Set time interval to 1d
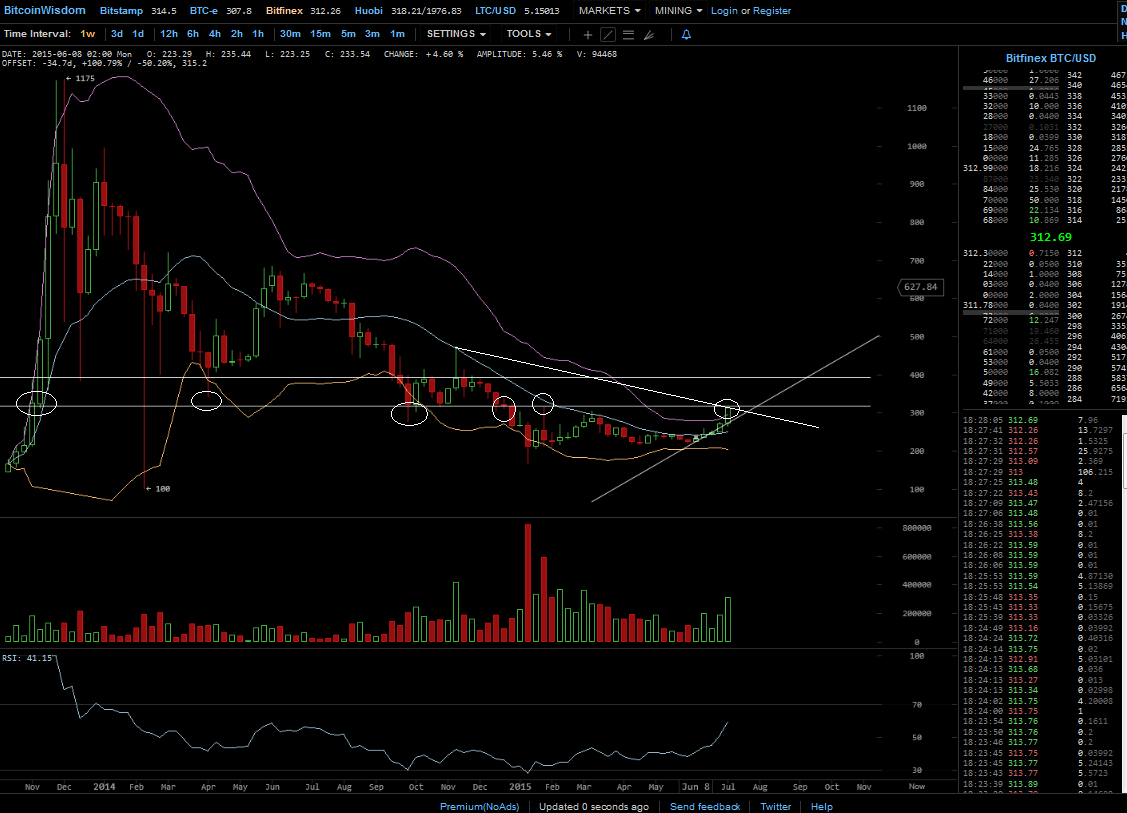 [138, 34]
